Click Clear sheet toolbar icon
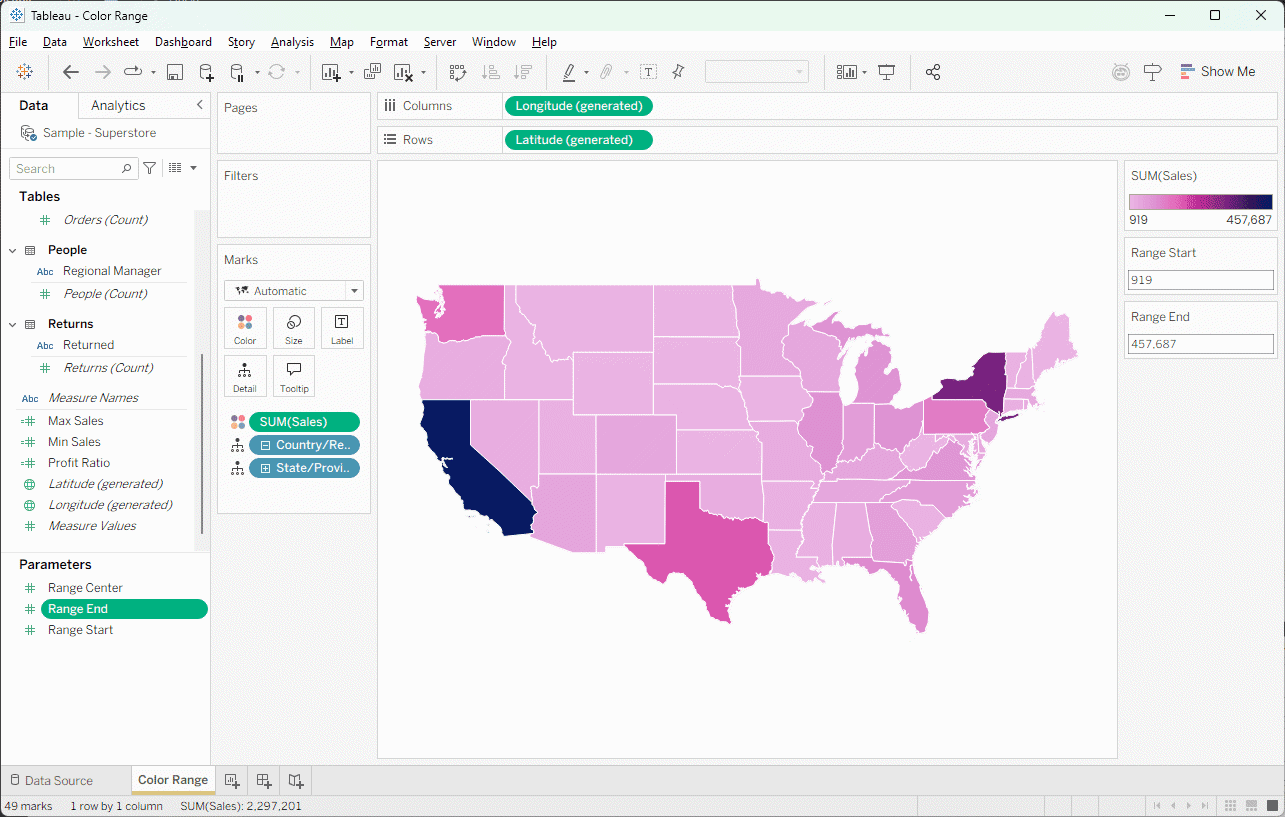This screenshot has width=1285, height=817. pyautogui.click(x=403, y=72)
